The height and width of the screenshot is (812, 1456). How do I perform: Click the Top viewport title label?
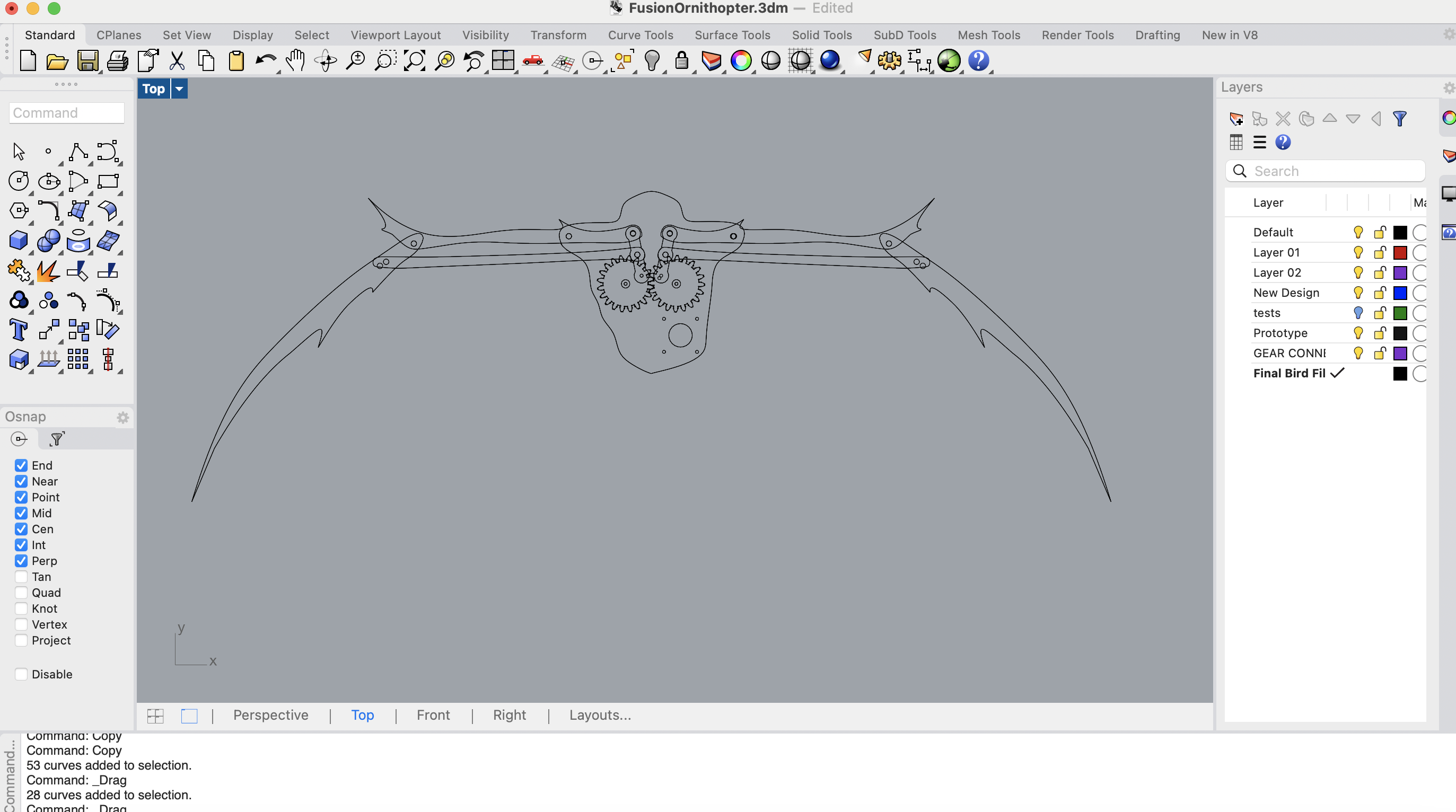(154, 89)
